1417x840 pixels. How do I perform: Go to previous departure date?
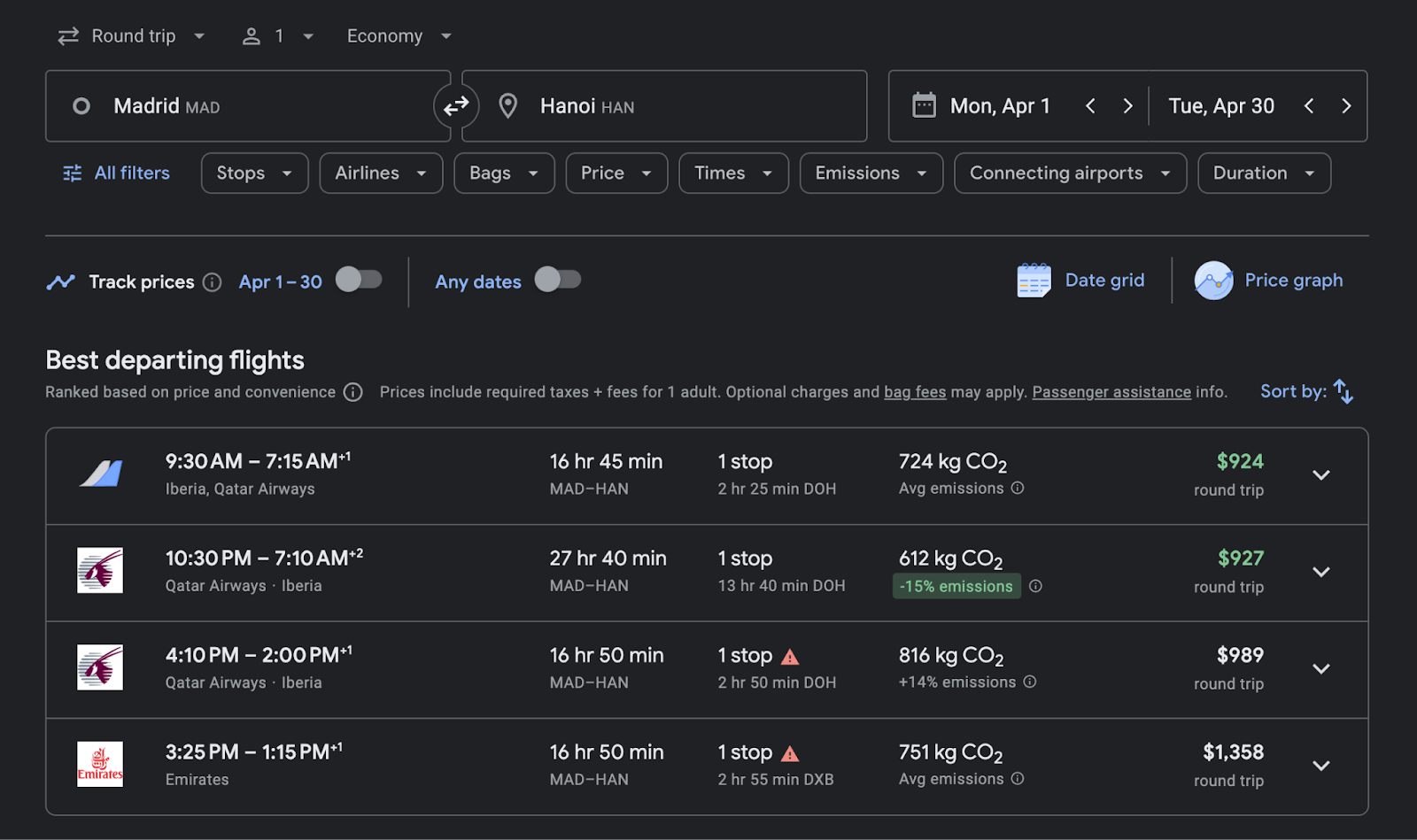[x=1090, y=106]
